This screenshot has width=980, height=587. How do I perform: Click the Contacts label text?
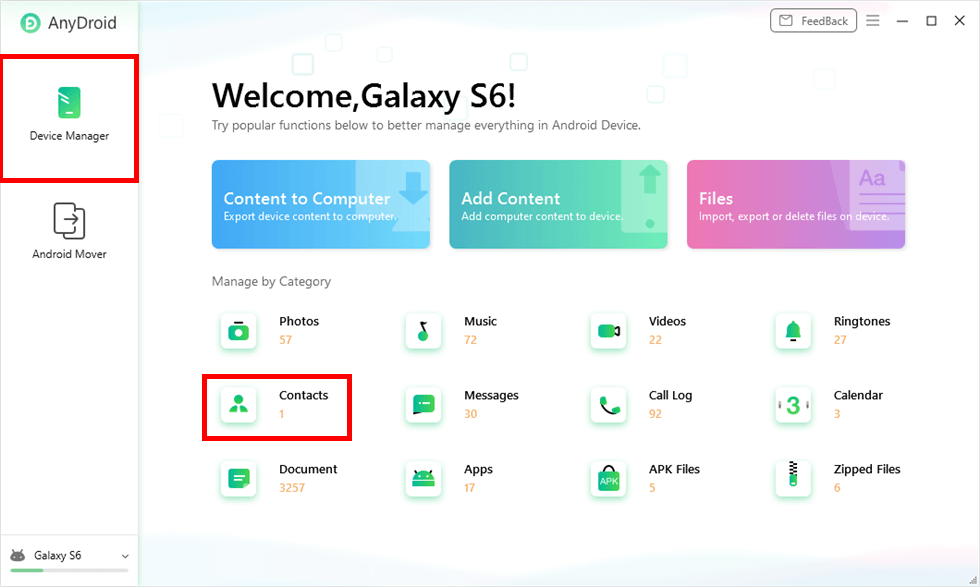coord(303,395)
